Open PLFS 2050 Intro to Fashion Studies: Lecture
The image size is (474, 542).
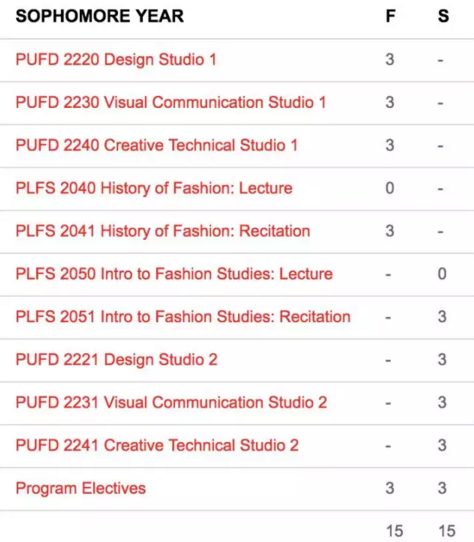coord(174,274)
